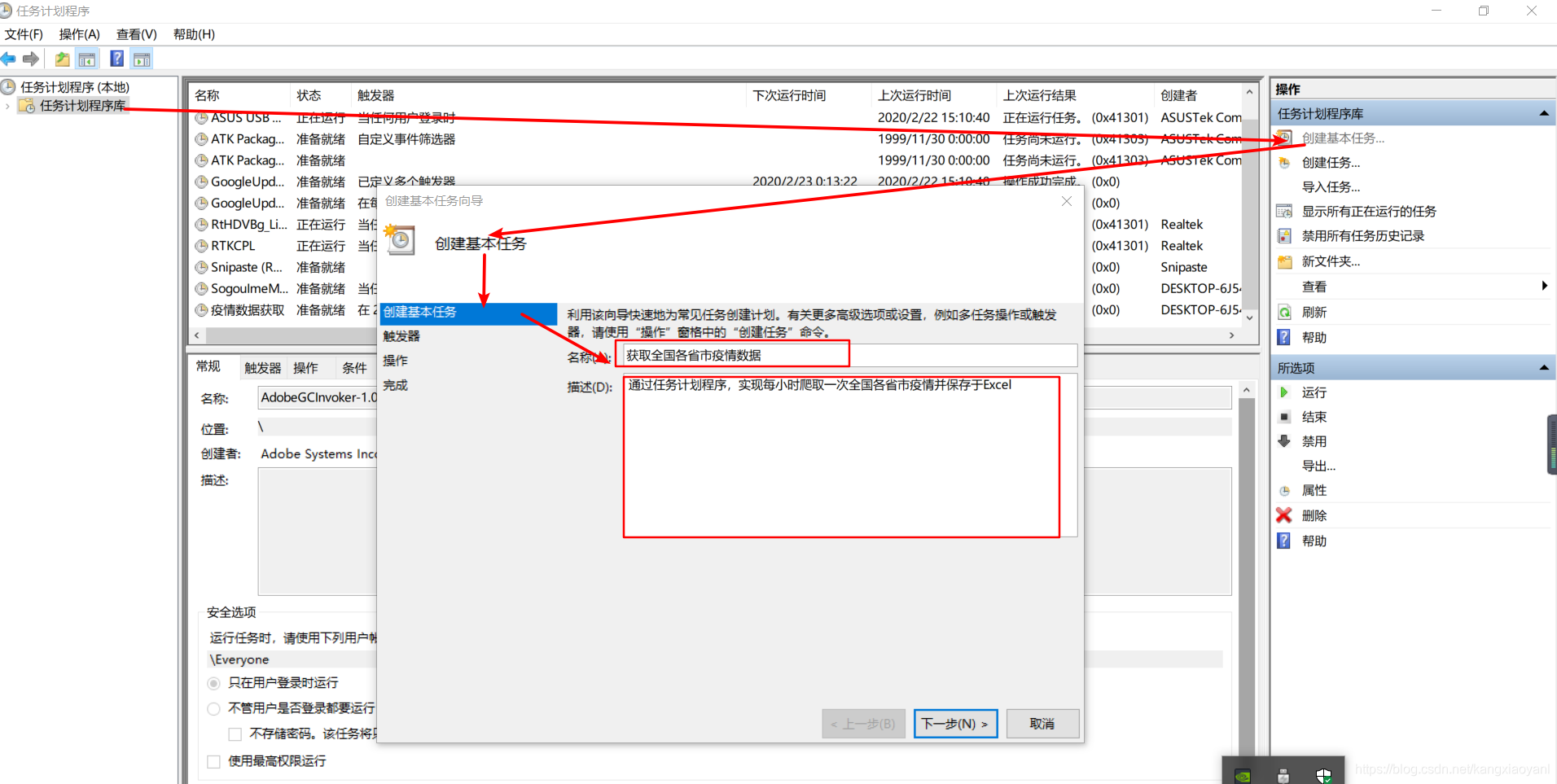This screenshot has width=1557, height=784.
Task: Click the green 刷新 icon
Action: [1284, 313]
